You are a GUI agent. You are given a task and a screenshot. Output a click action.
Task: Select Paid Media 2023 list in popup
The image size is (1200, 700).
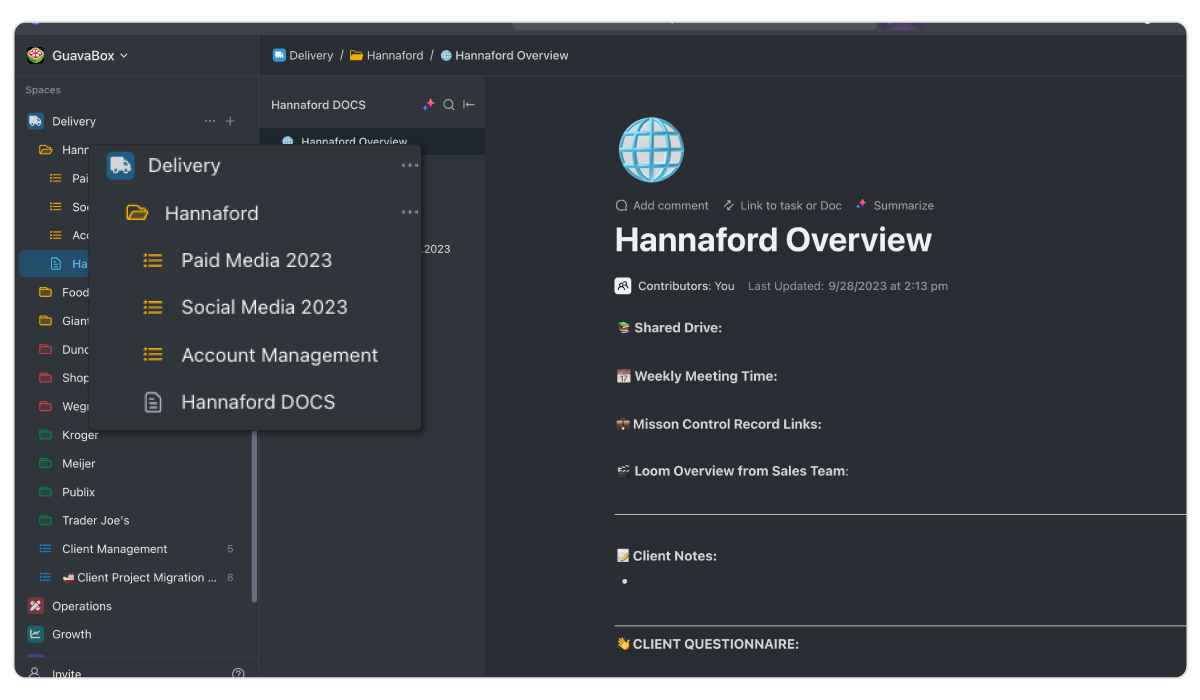(x=256, y=260)
